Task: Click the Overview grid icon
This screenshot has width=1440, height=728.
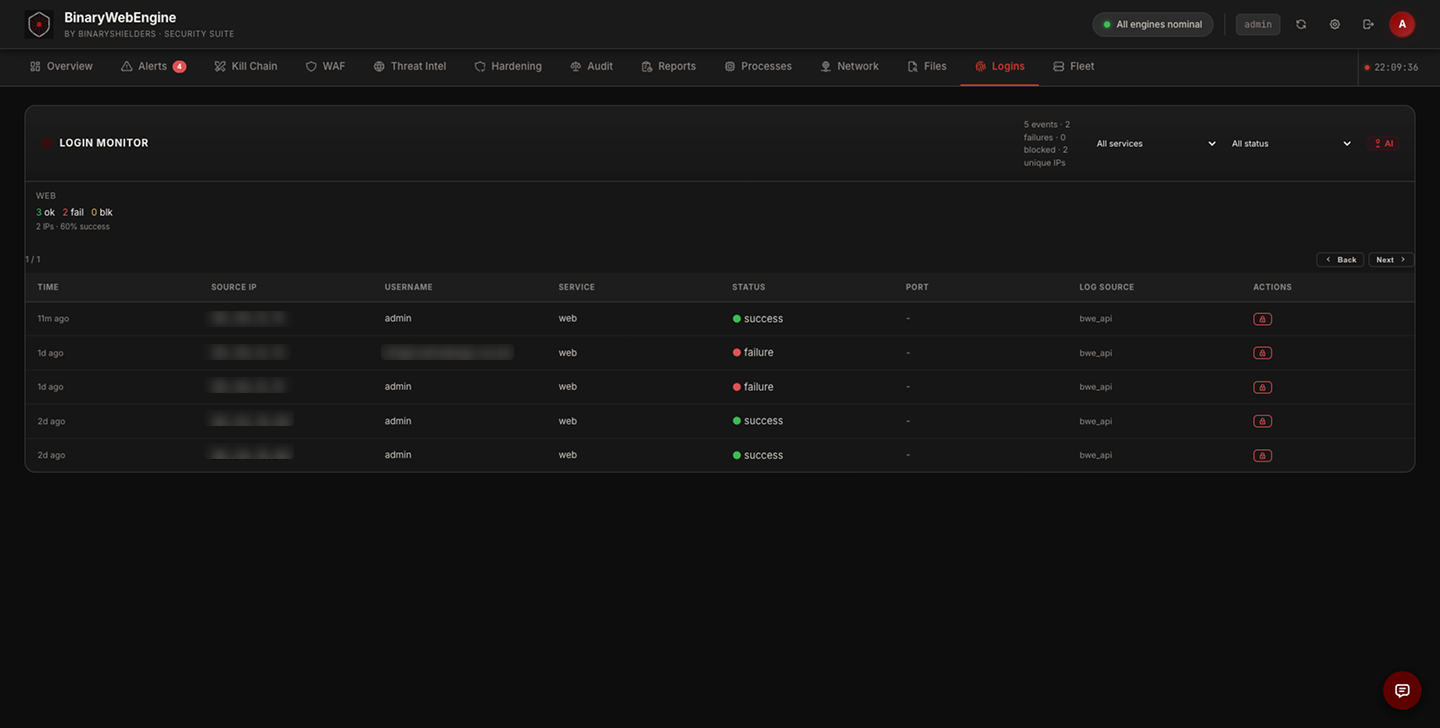Action: (x=35, y=66)
